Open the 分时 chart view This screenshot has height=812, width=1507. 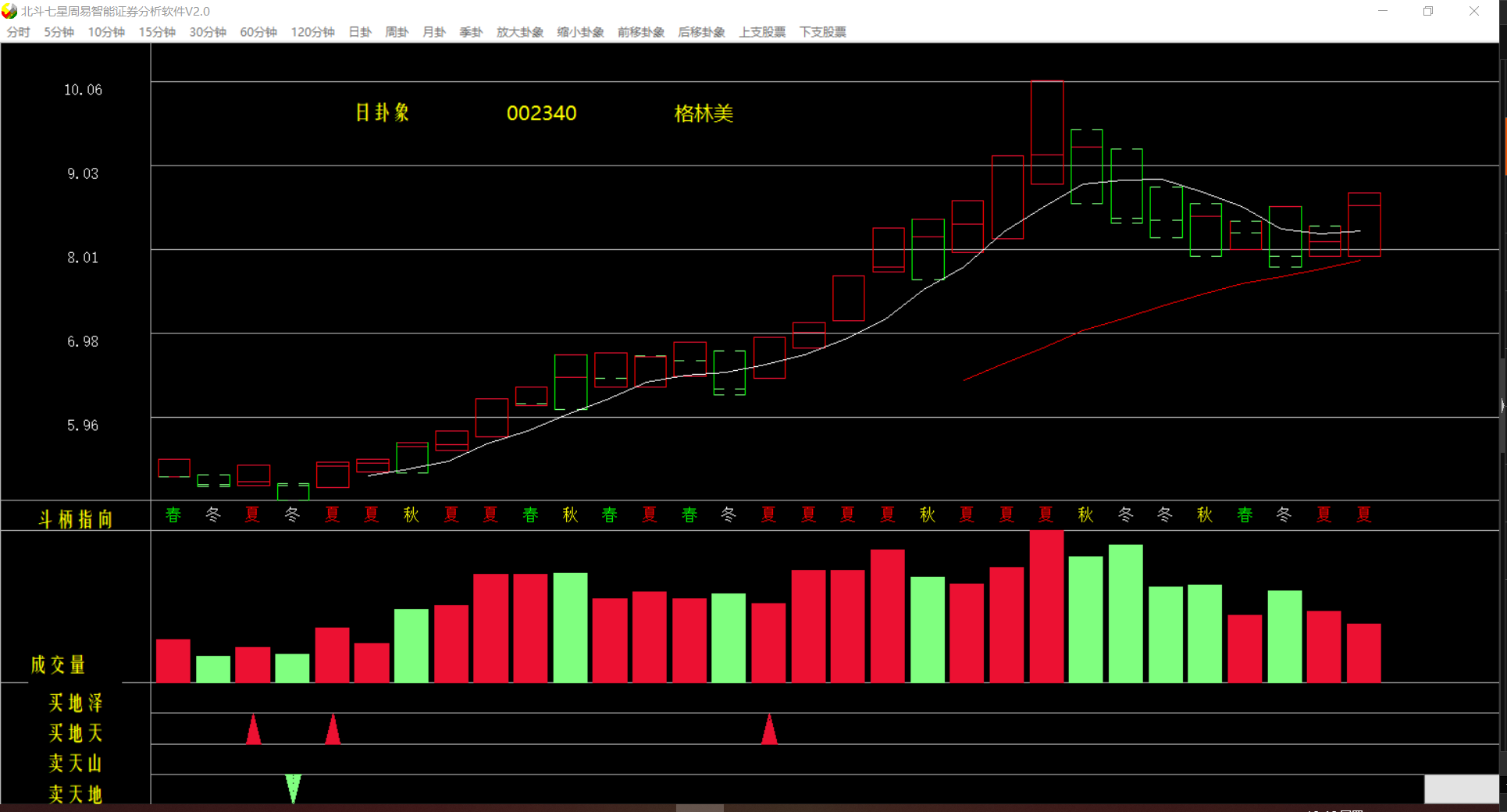18,32
